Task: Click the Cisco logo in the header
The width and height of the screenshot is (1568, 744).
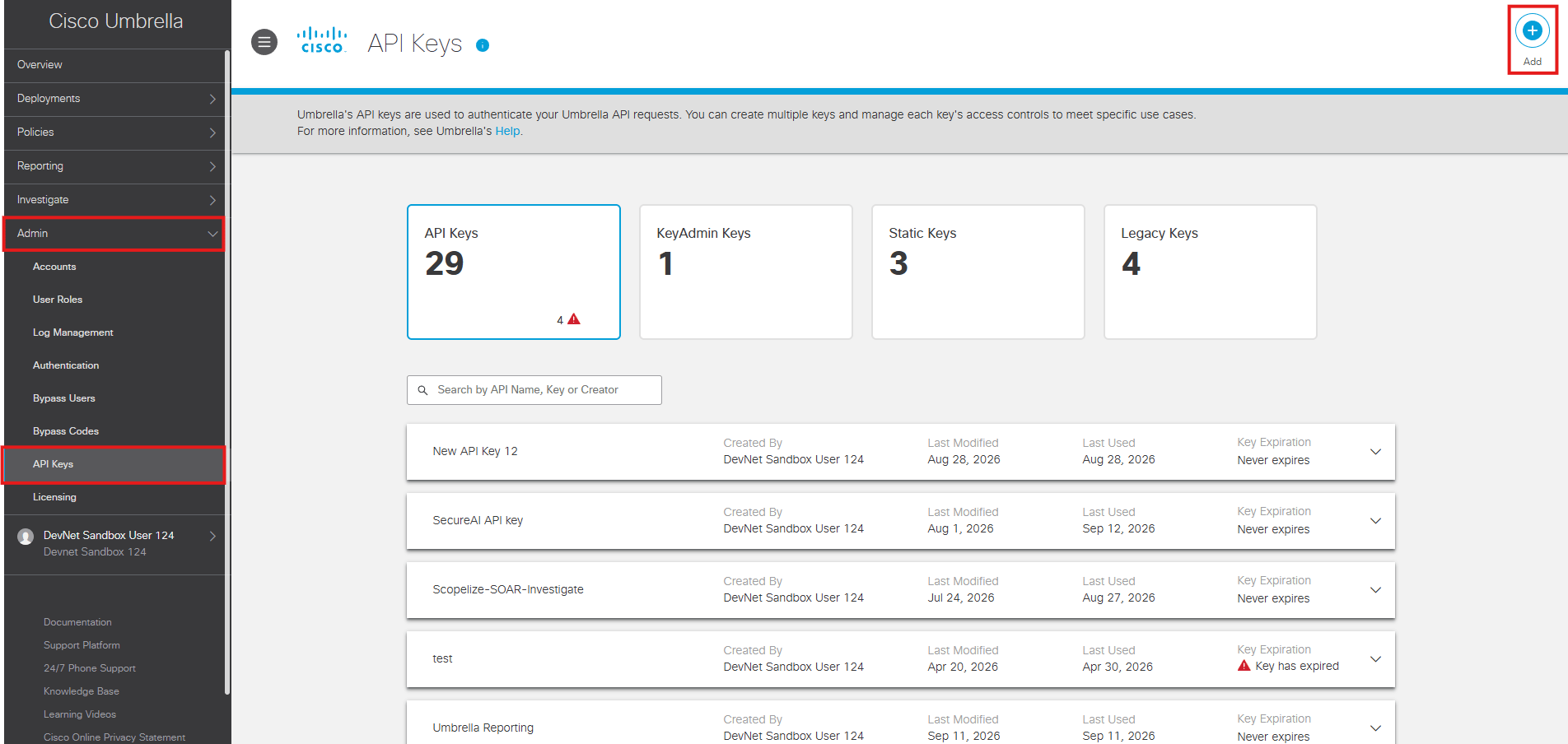Action: tap(322, 40)
